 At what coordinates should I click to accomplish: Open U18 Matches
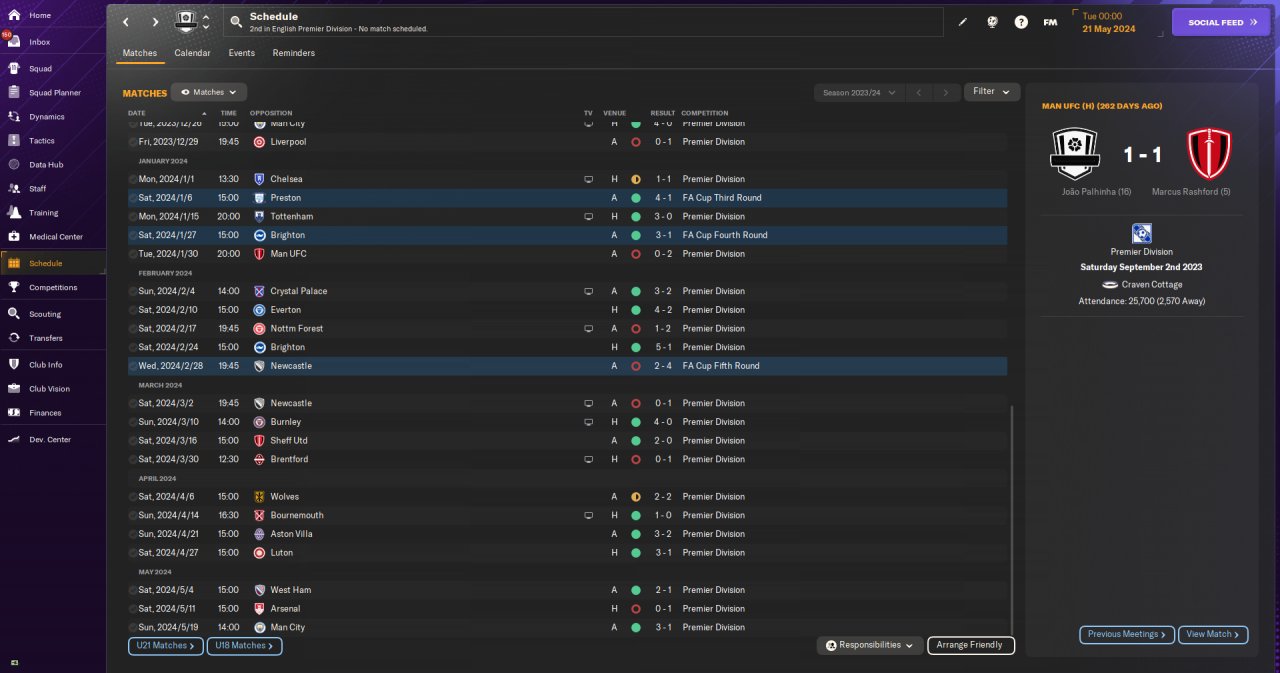click(245, 646)
